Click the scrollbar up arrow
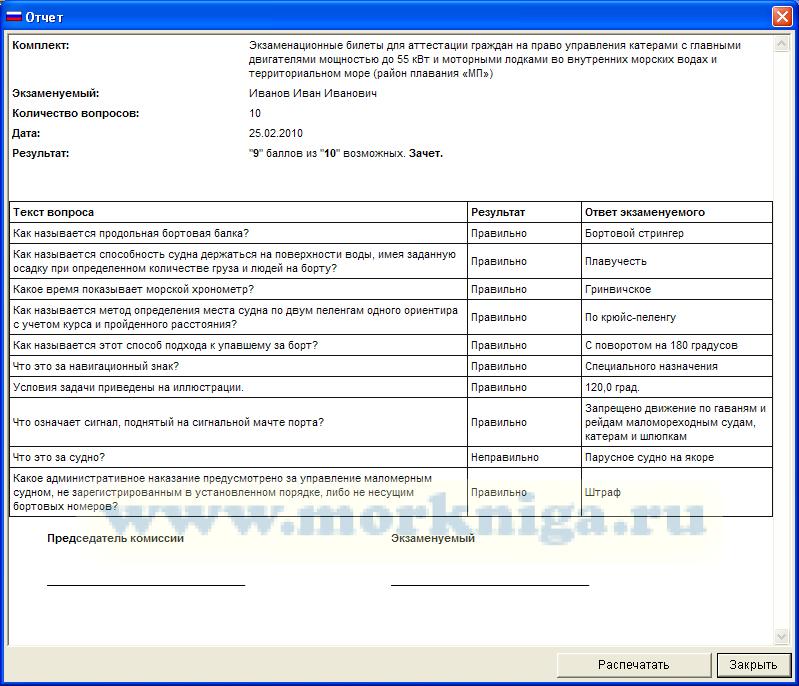Image resolution: width=799 pixels, height=686 pixels. 782,45
